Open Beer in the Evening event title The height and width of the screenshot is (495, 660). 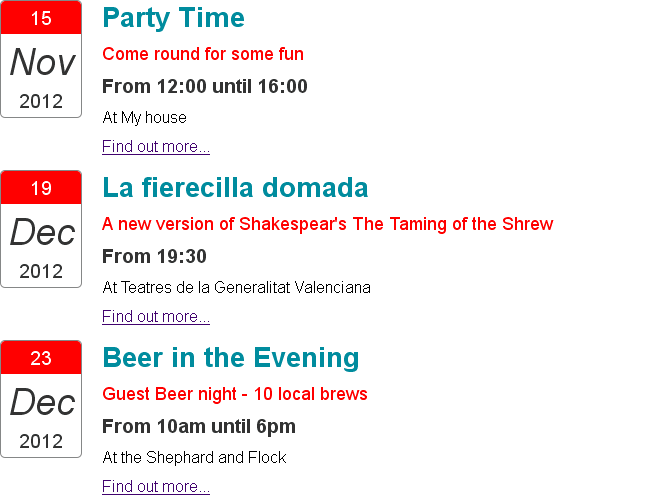pyautogui.click(x=231, y=358)
